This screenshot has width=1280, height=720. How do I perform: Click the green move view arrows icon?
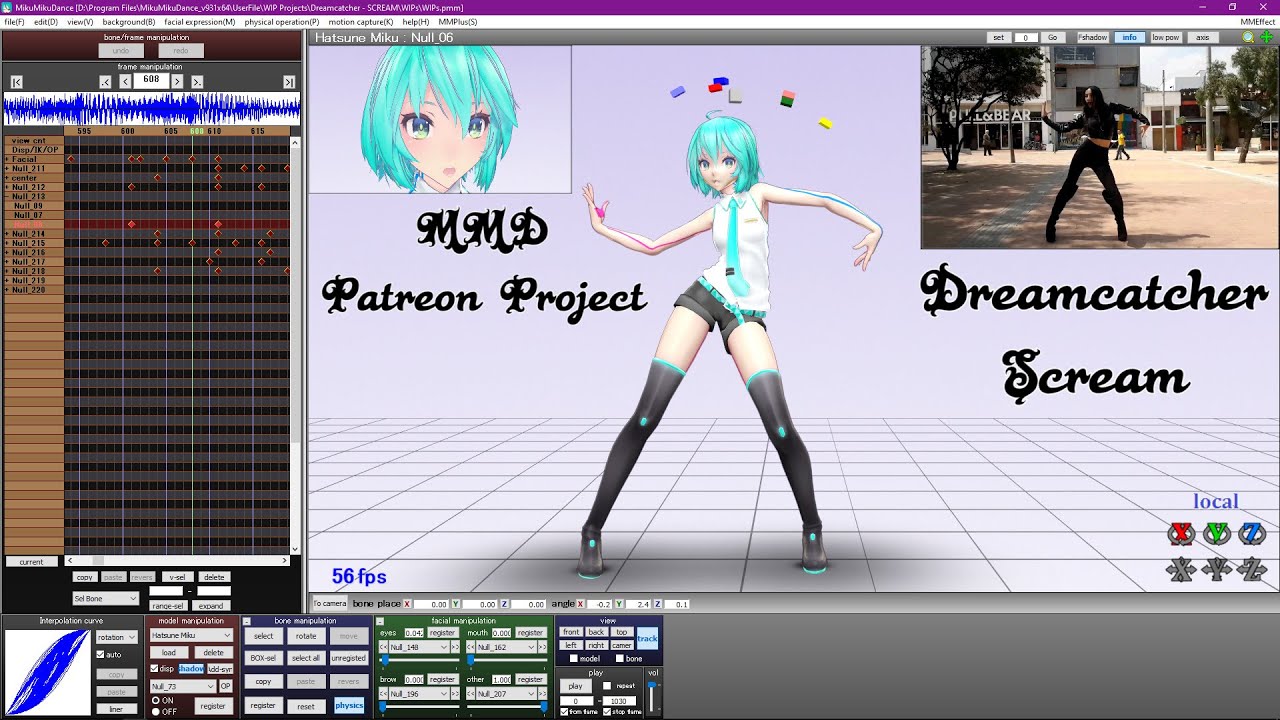[1266, 38]
